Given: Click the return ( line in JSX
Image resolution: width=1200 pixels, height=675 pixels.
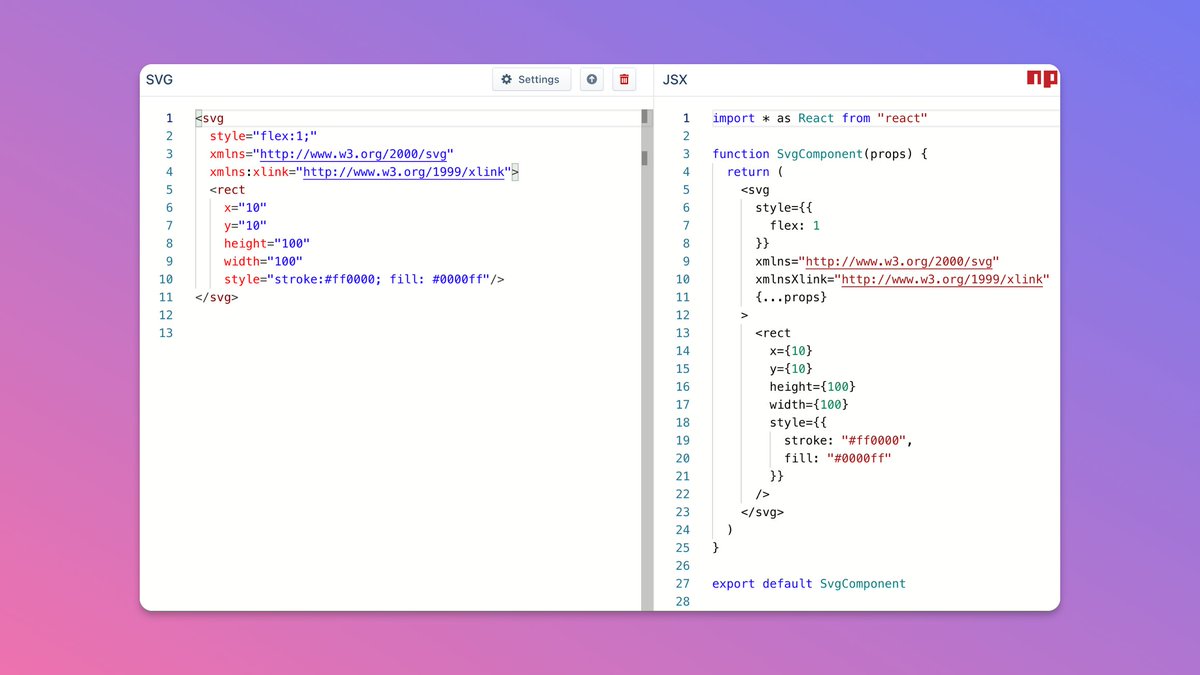Looking at the screenshot, I should pyautogui.click(x=755, y=172).
